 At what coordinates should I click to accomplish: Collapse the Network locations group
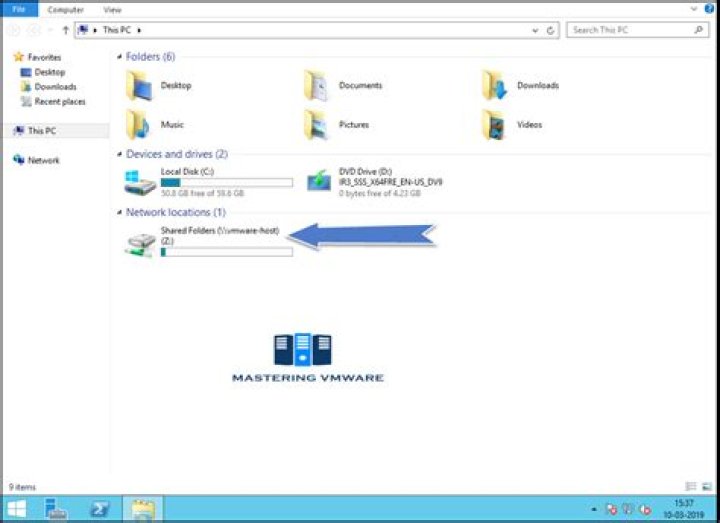(120, 213)
